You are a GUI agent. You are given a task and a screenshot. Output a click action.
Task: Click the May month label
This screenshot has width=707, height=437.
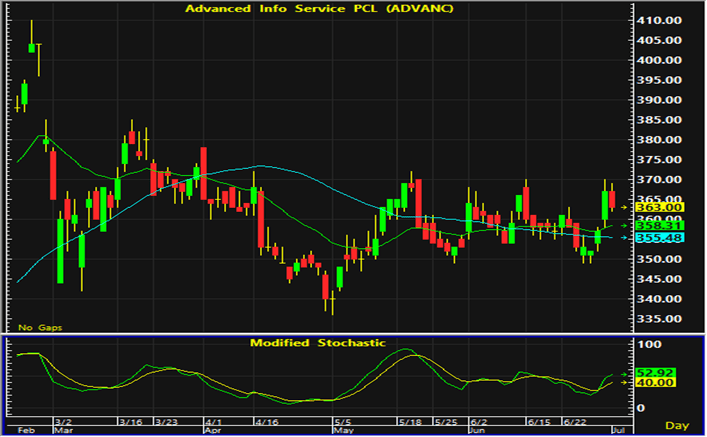coord(343,430)
